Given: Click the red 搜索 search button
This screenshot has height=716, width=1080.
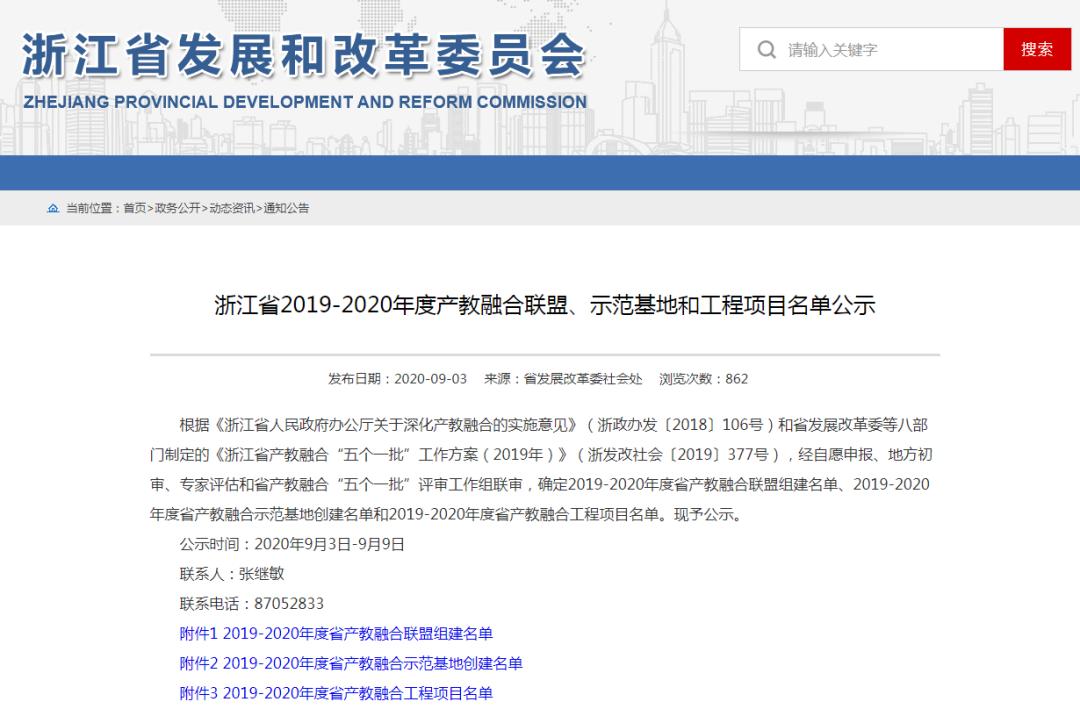Looking at the screenshot, I should click(1037, 50).
